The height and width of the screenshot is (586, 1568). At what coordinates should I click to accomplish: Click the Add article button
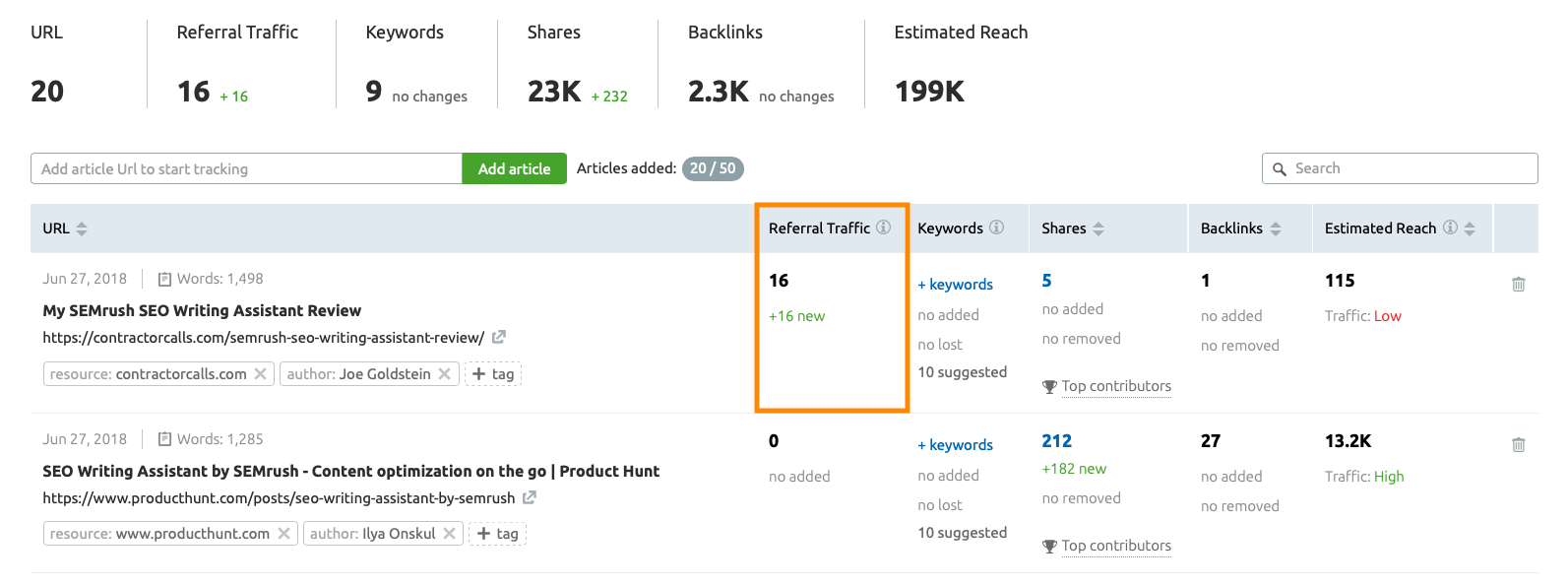click(x=514, y=168)
